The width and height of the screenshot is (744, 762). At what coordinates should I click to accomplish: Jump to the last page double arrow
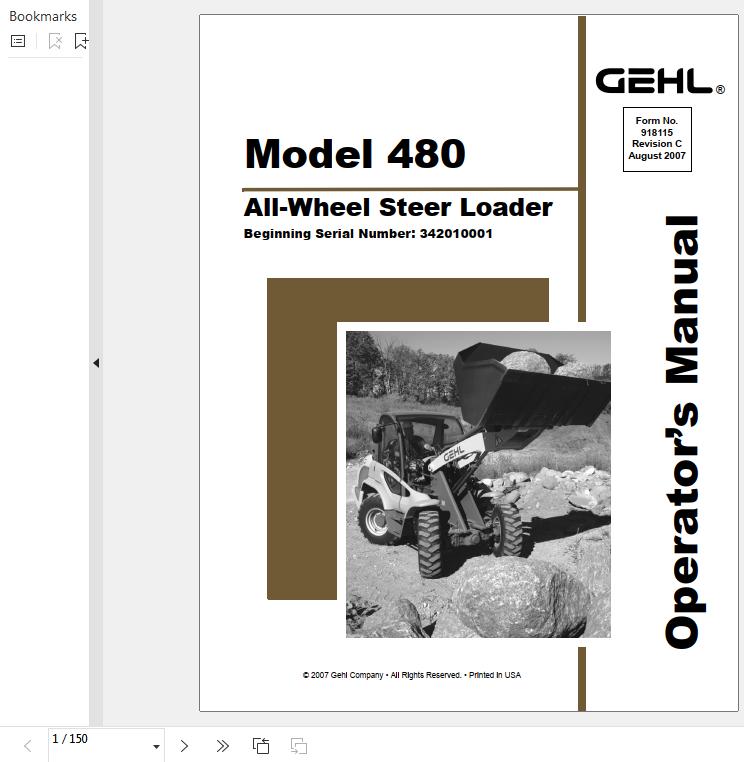[223, 746]
